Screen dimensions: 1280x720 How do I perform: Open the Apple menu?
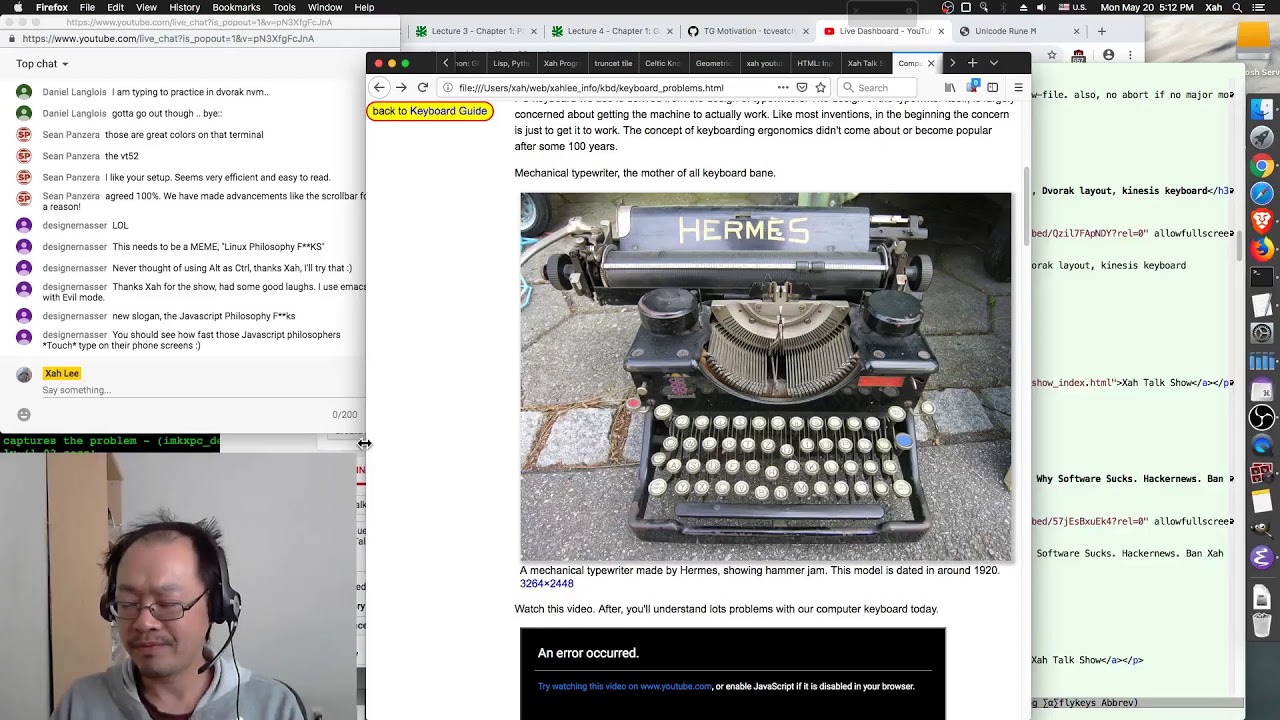click(x=18, y=8)
